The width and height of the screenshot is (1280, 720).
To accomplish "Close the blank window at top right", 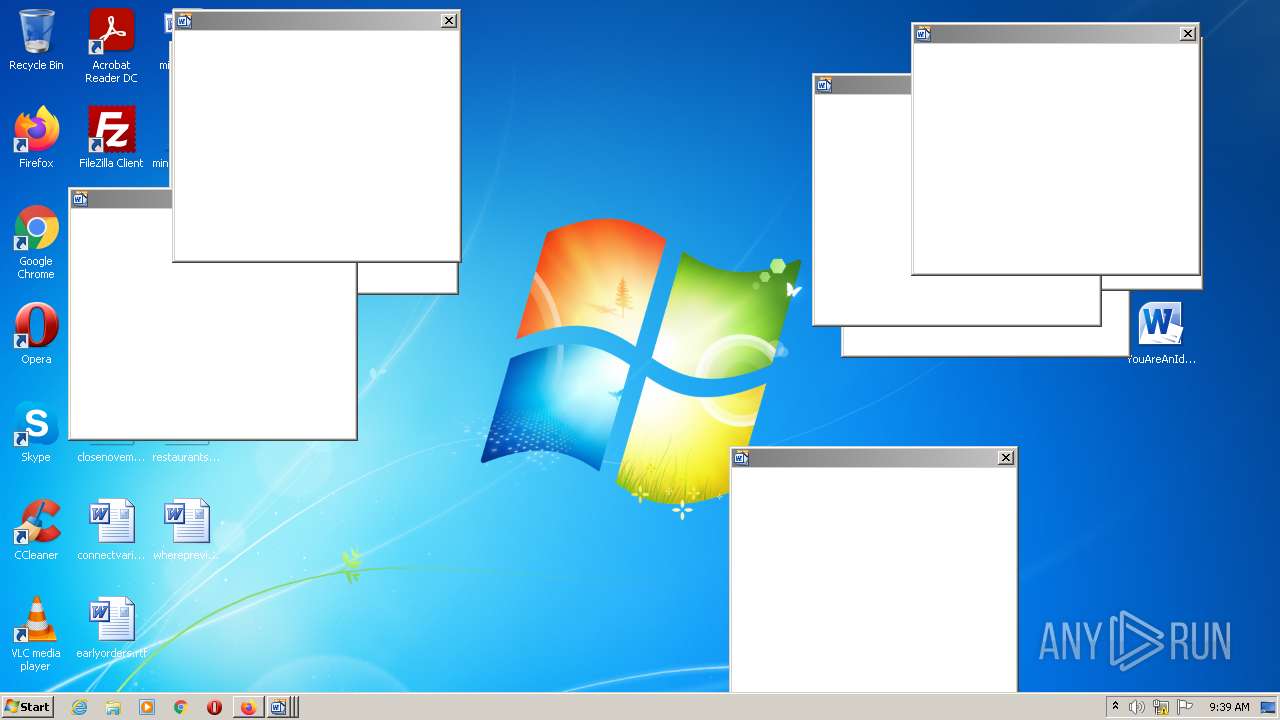I will click(x=1188, y=33).
